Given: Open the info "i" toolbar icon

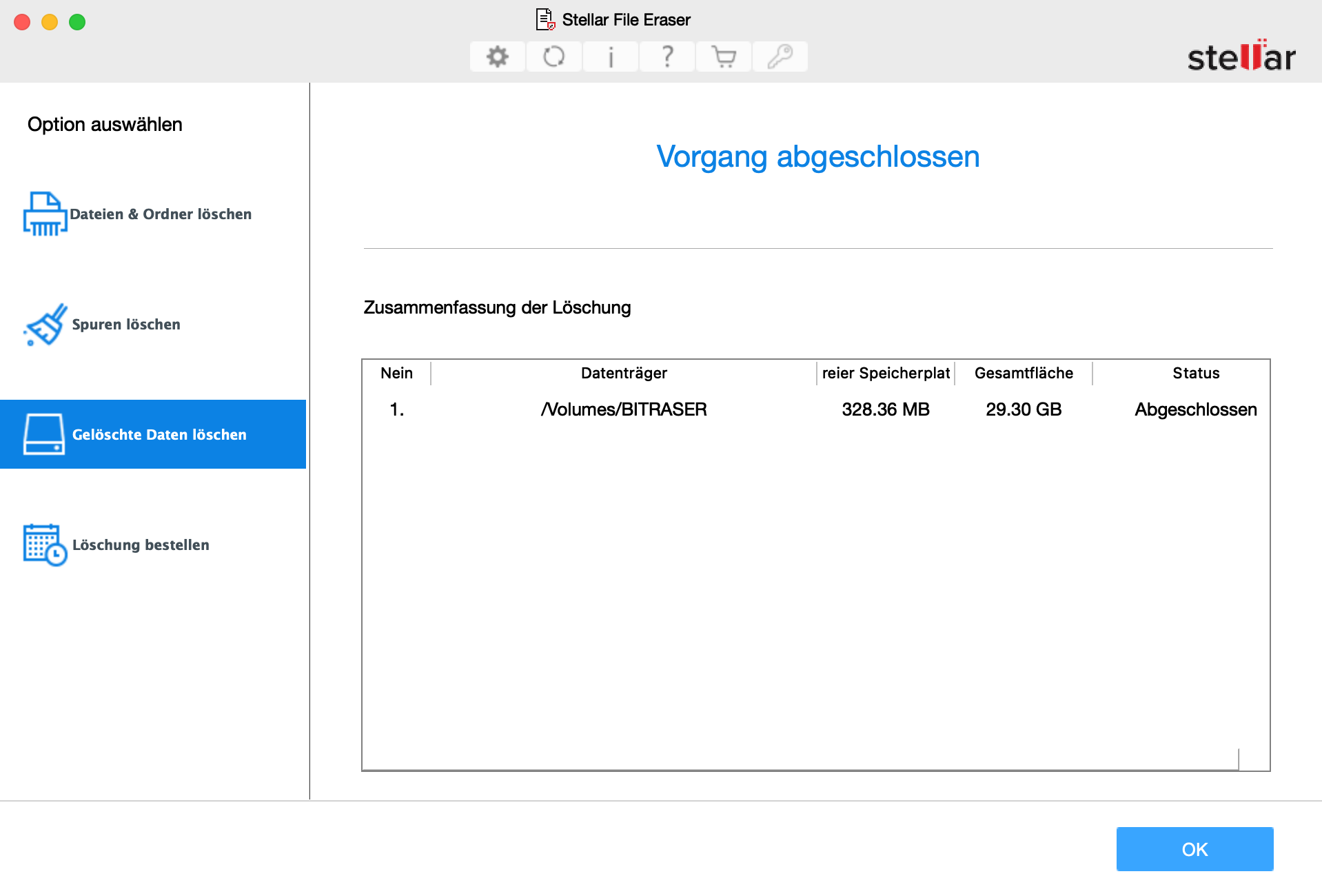Looking at the screenshot, I should (610, 57).
